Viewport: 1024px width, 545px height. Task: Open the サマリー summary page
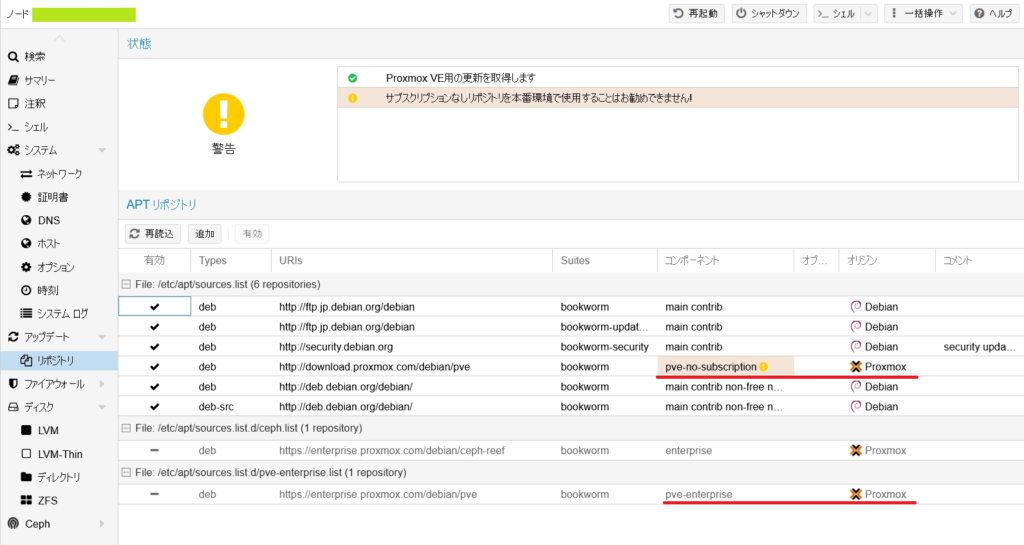pyautogui.click(x=40, y=80)
